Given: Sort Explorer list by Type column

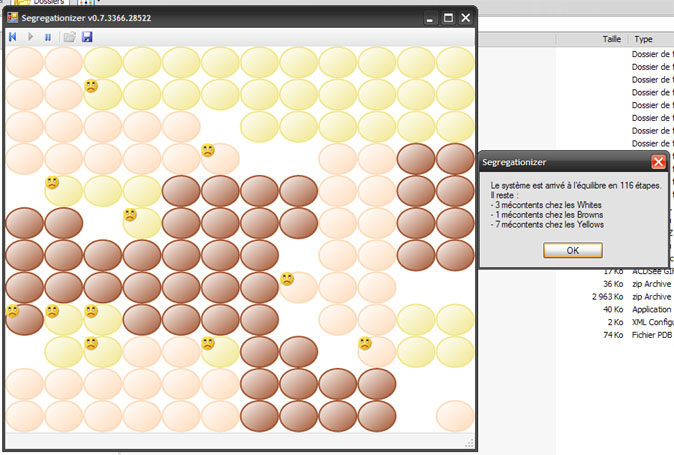Looking at the screenshot, I should [x=651, y=39].
